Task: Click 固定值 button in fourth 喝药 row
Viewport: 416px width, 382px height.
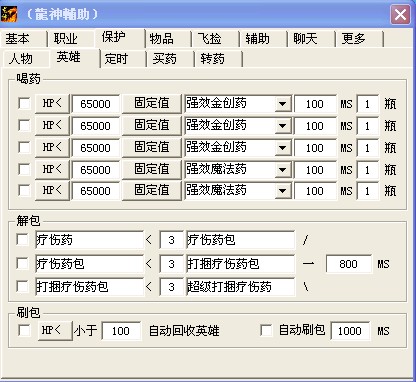Action: tap(152, 169)
